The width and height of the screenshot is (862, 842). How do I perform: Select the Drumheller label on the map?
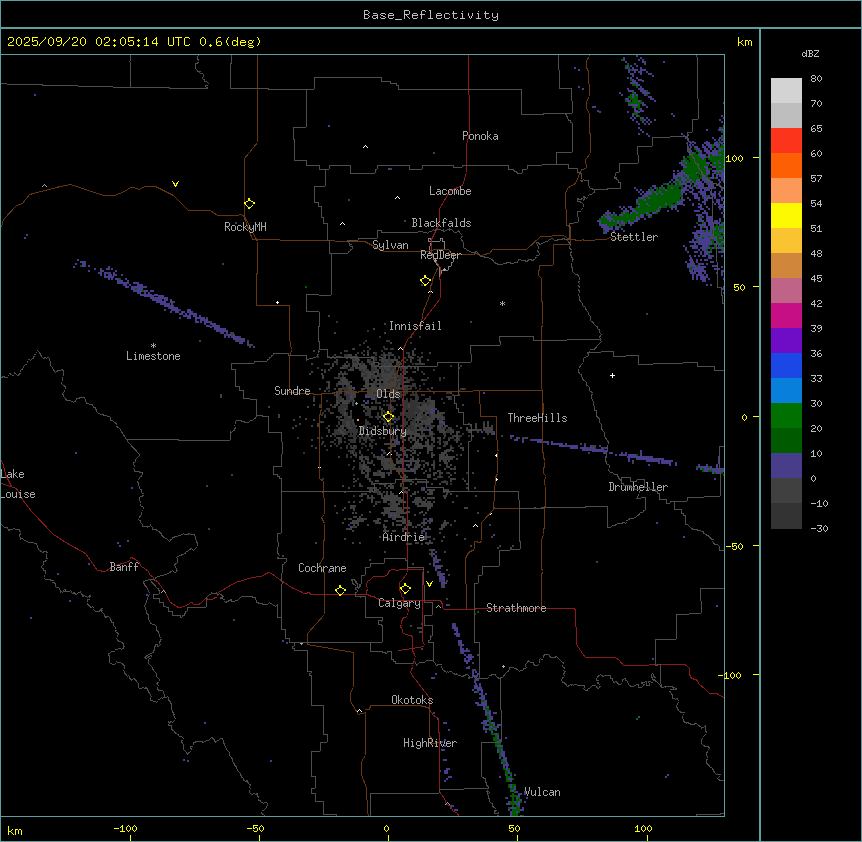pos(638,487)
